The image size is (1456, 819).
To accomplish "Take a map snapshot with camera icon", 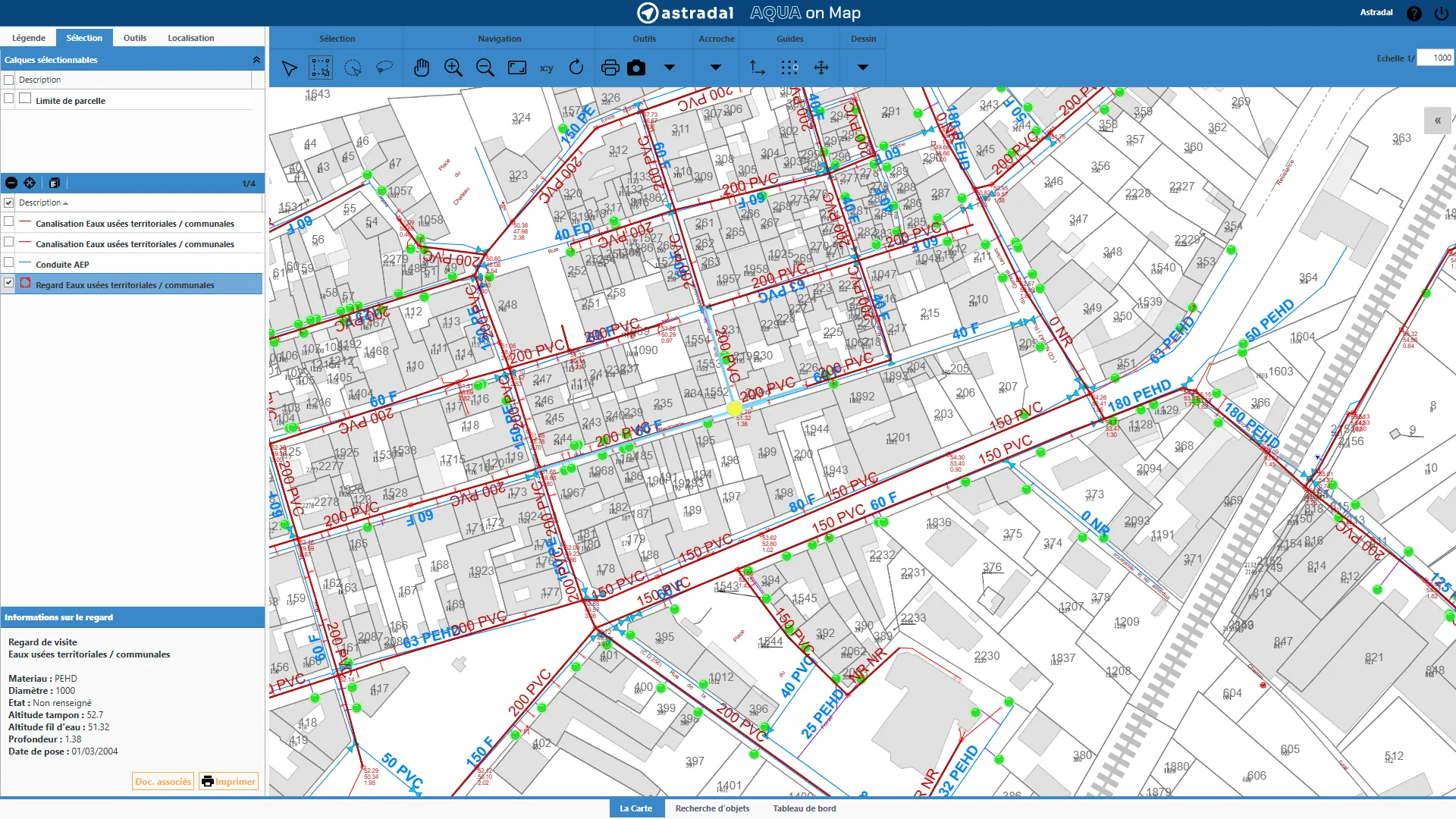I will 636,68.
